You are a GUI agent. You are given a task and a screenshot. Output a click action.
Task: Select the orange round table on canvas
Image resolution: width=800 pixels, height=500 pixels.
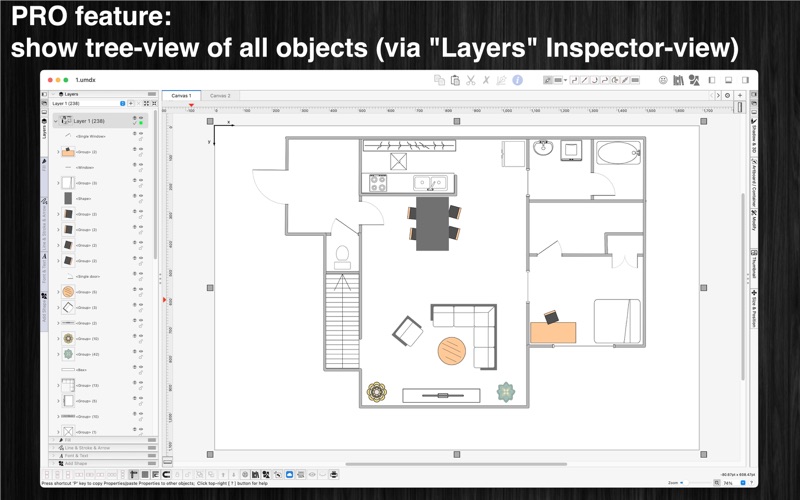[x=452, y=351]
